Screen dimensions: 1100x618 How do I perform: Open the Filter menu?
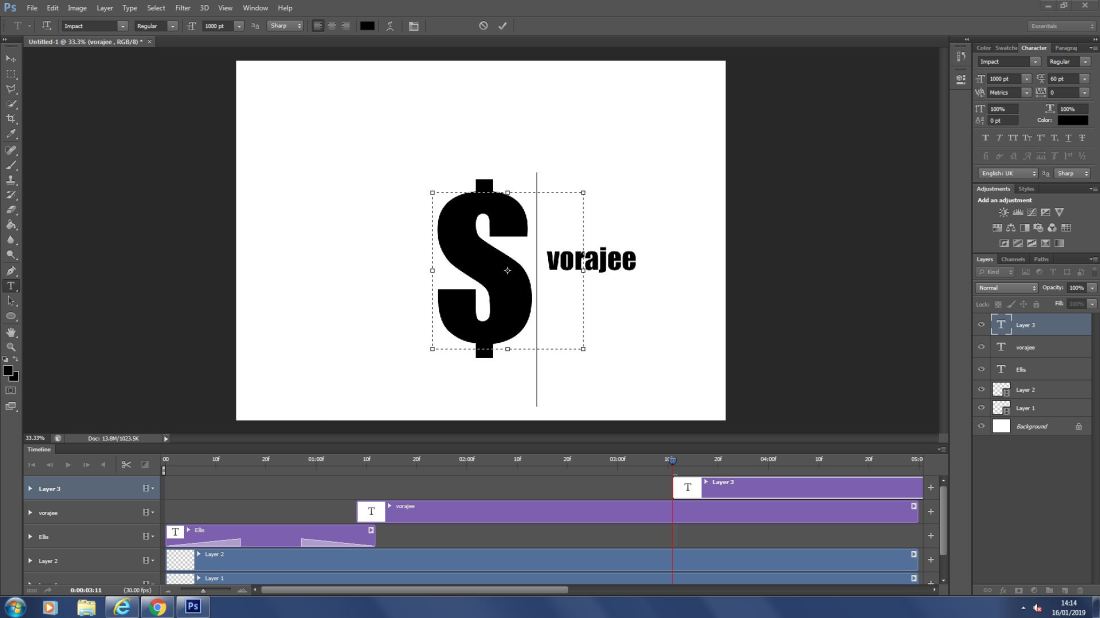pyautogui.click(x=182, y=7)
